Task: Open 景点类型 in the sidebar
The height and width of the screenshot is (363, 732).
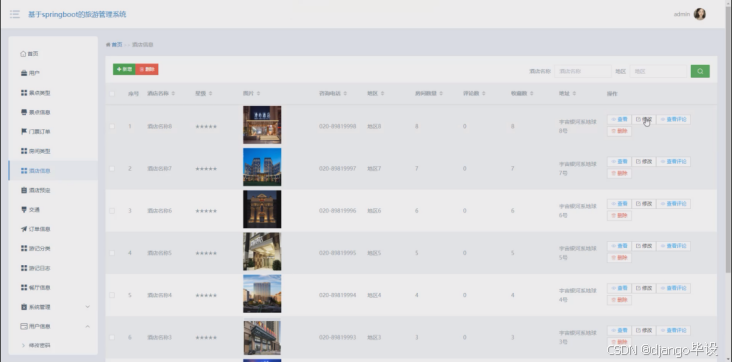Action: (53, 93)
